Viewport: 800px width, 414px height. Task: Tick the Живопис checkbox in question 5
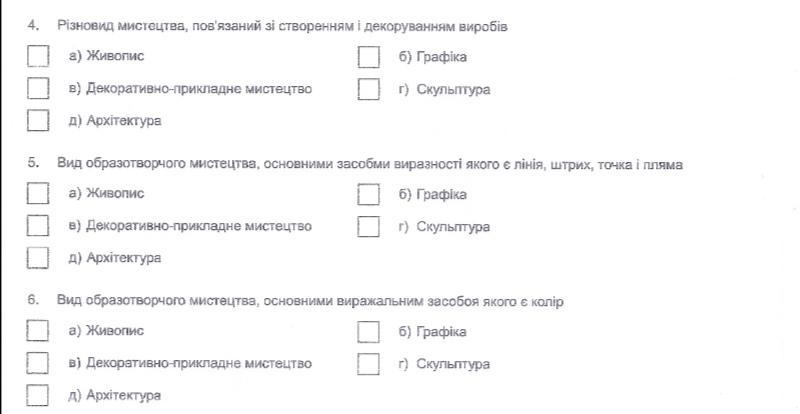(38, 193)
